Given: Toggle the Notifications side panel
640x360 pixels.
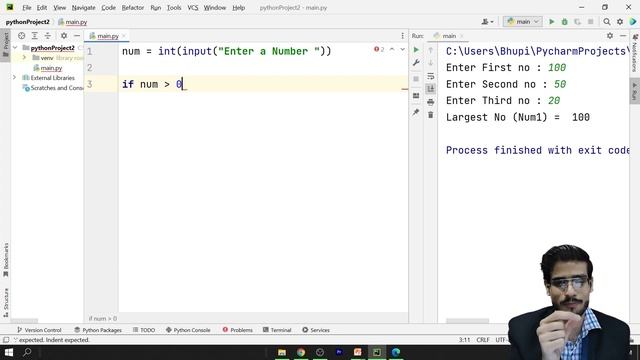Looking at the screenshot, I should click(x=635, y=53).
